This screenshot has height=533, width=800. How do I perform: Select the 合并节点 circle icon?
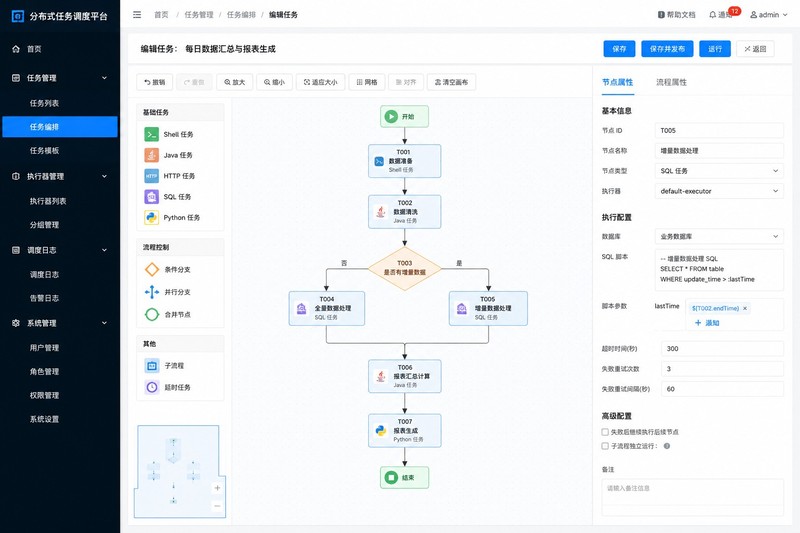point(152,314)
